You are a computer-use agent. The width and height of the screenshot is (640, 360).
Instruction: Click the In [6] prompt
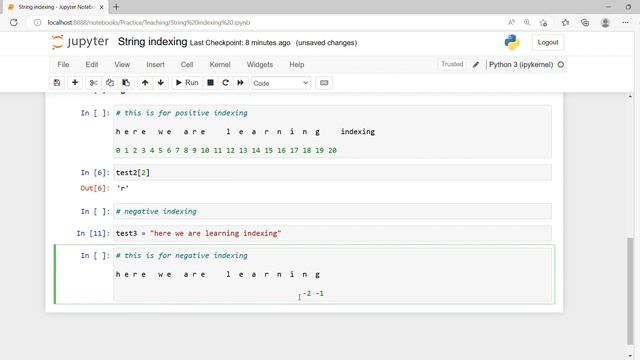[x=95, y=173]
